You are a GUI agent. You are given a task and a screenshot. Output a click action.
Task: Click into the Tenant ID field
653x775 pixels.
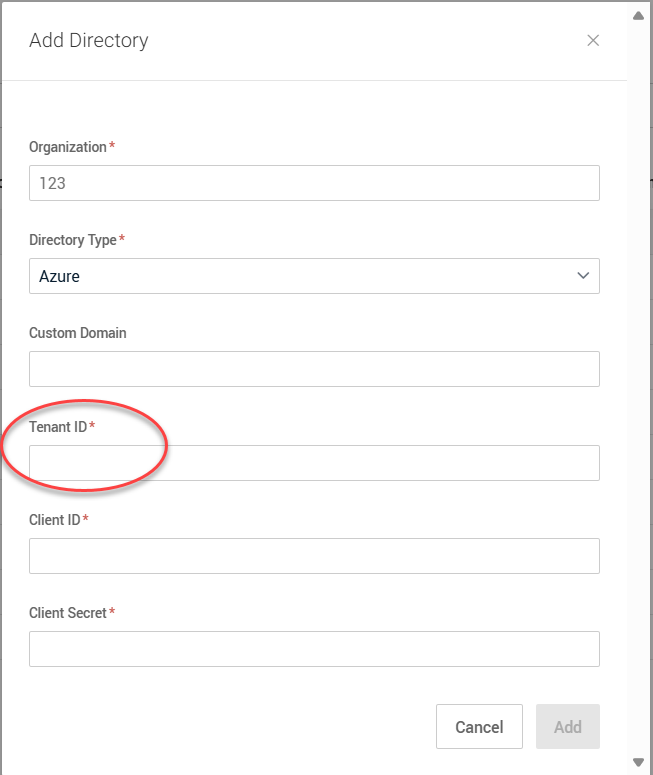coord(314,463)
